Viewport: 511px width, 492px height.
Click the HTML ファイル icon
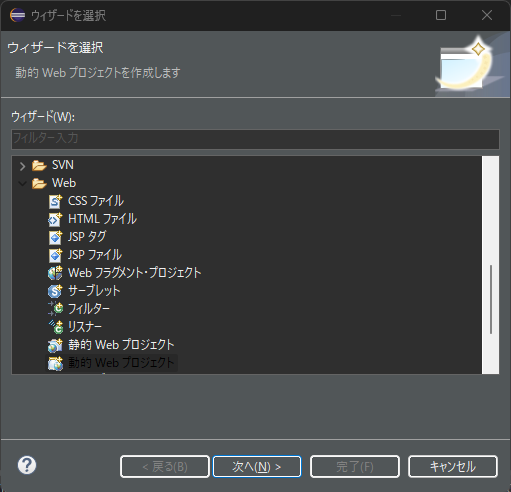tap(55, 219)
